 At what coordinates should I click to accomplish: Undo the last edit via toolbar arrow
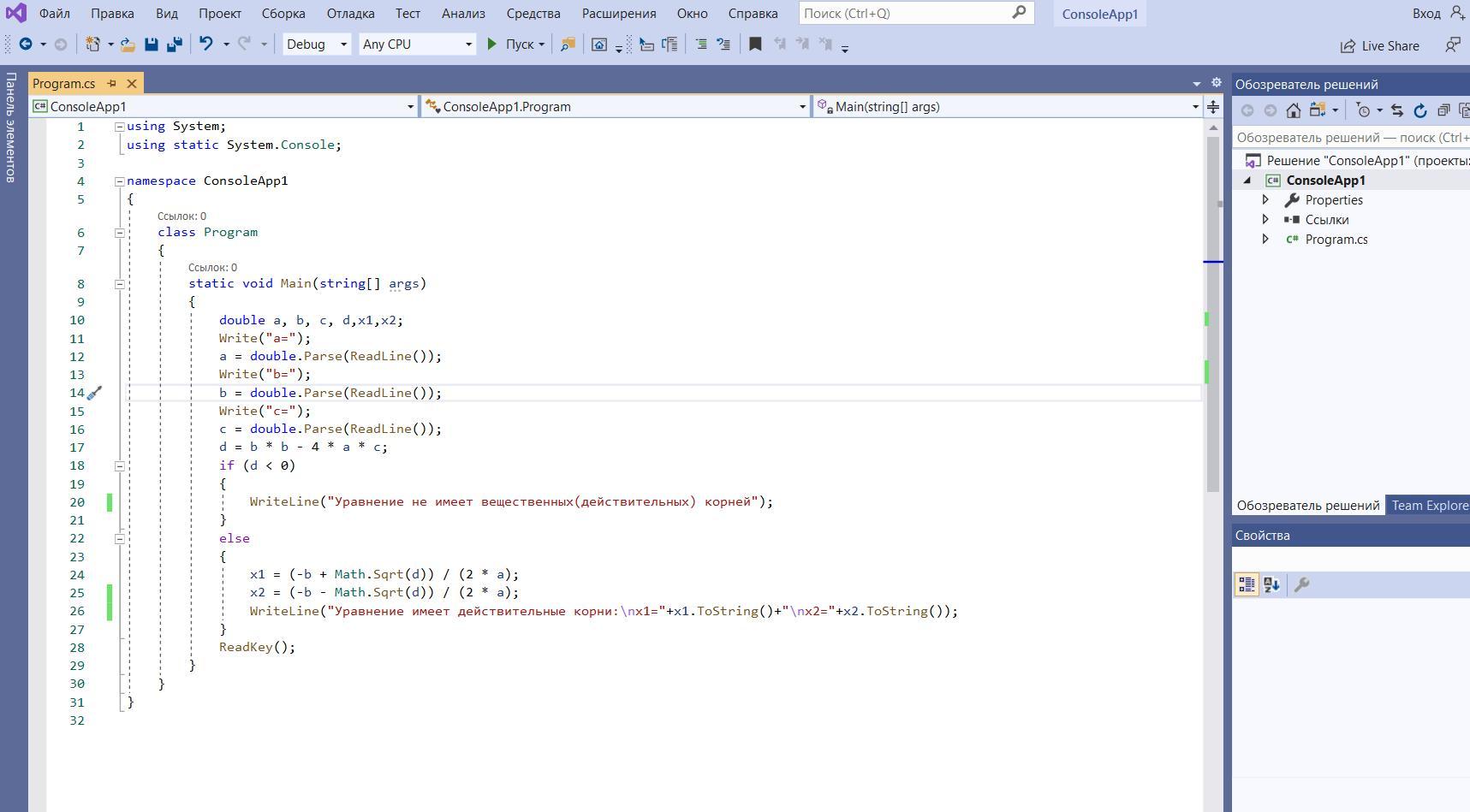coord(206,44)
